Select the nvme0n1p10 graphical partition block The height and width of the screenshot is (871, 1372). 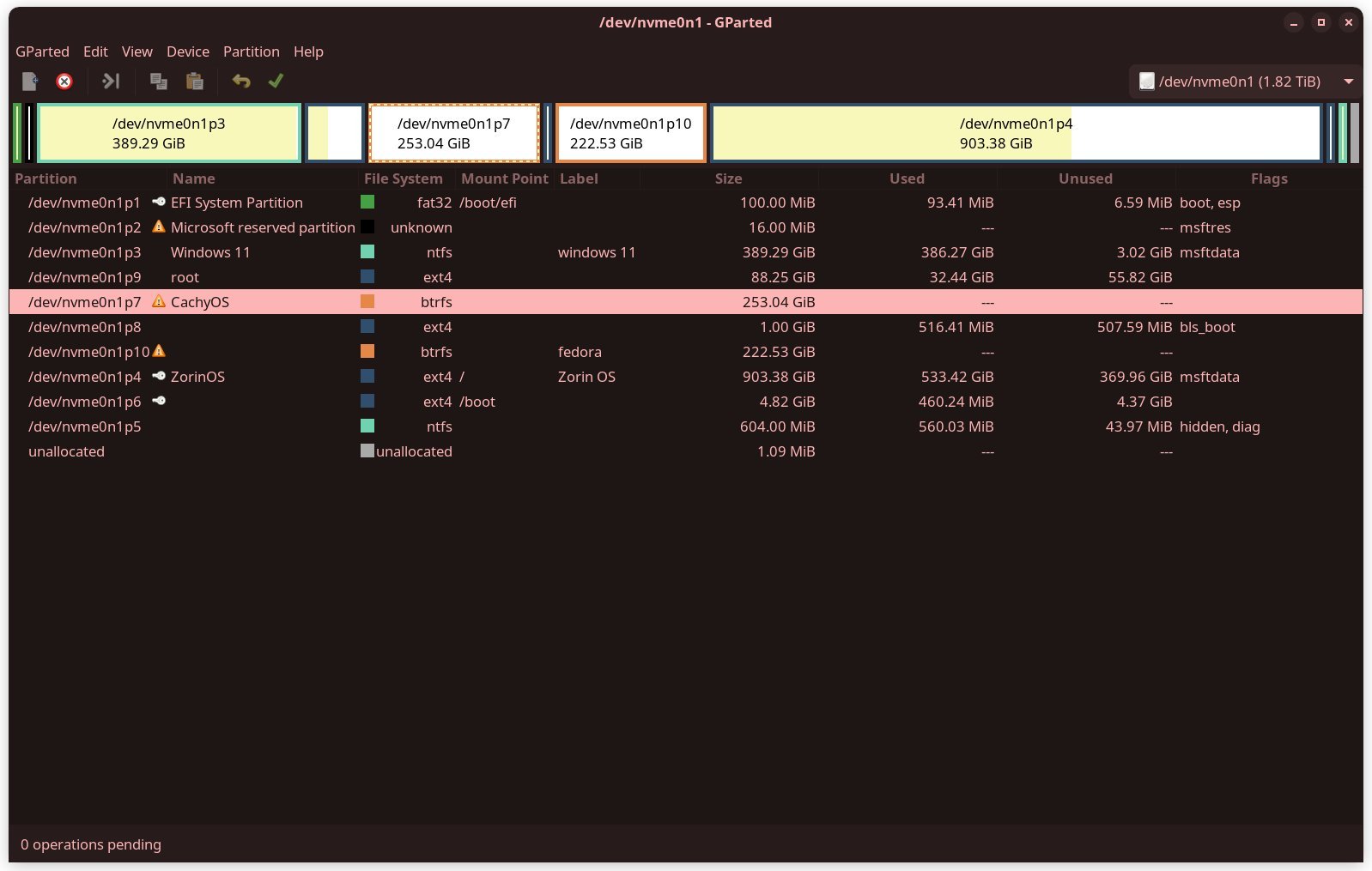coord(631,133)
